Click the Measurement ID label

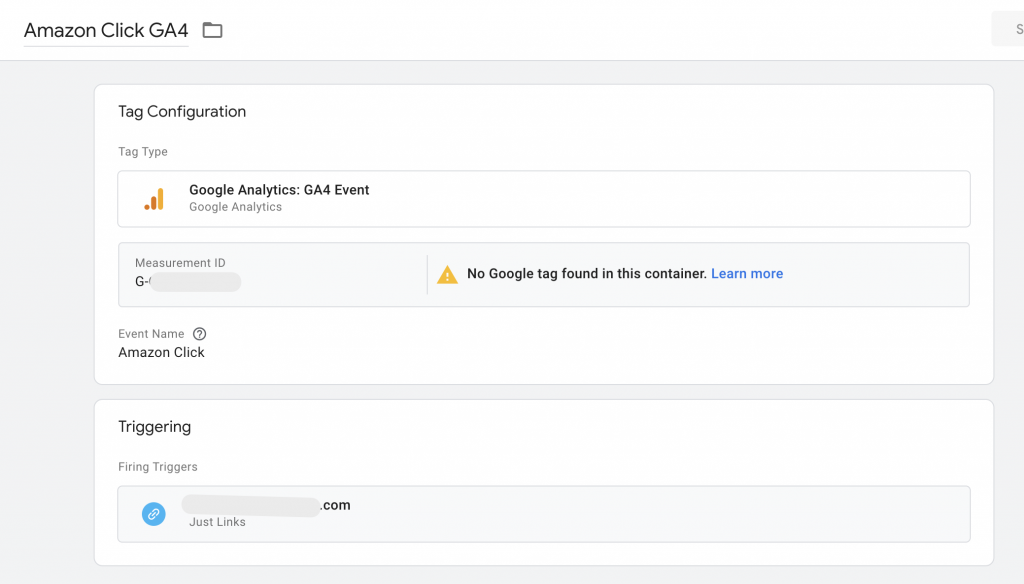click(180, 263)
